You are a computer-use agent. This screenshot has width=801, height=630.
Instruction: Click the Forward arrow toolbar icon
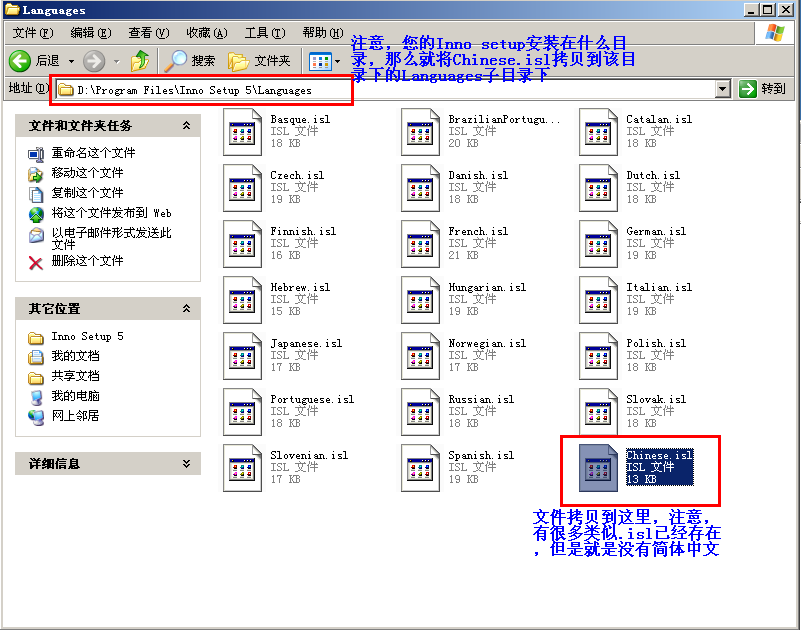pyautogui.click(x=93, y=61)
